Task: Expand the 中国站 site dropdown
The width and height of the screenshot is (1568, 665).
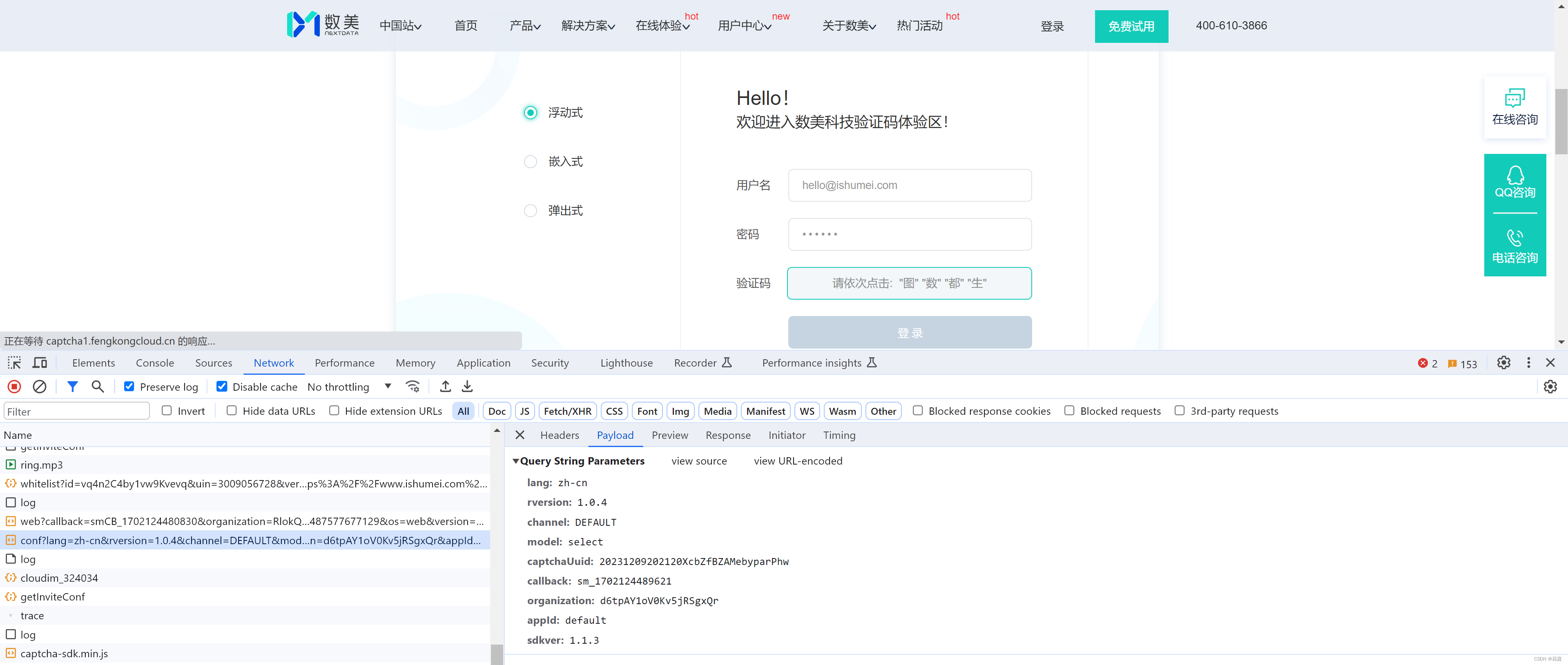Action: pyautogui.click(x=401, y=26)
